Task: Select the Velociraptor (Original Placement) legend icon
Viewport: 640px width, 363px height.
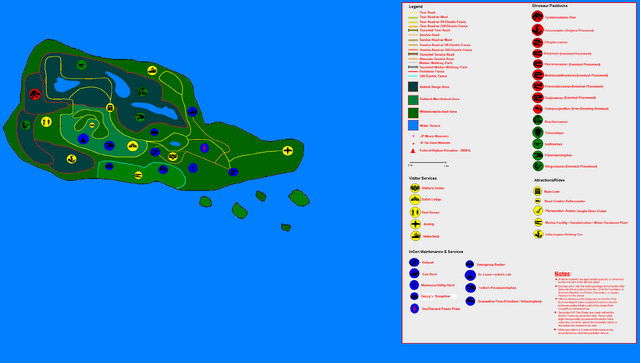Action: 537,29
